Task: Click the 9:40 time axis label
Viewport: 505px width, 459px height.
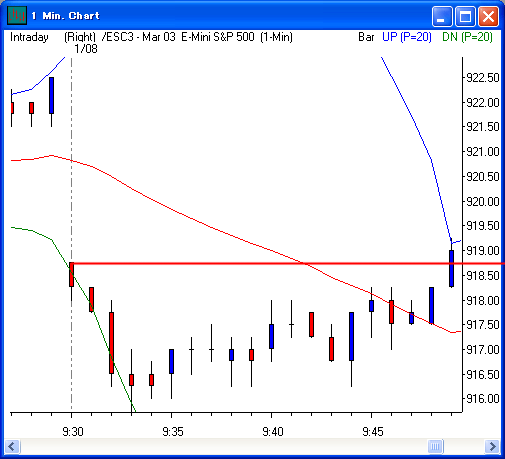Action: pos(273,432)
